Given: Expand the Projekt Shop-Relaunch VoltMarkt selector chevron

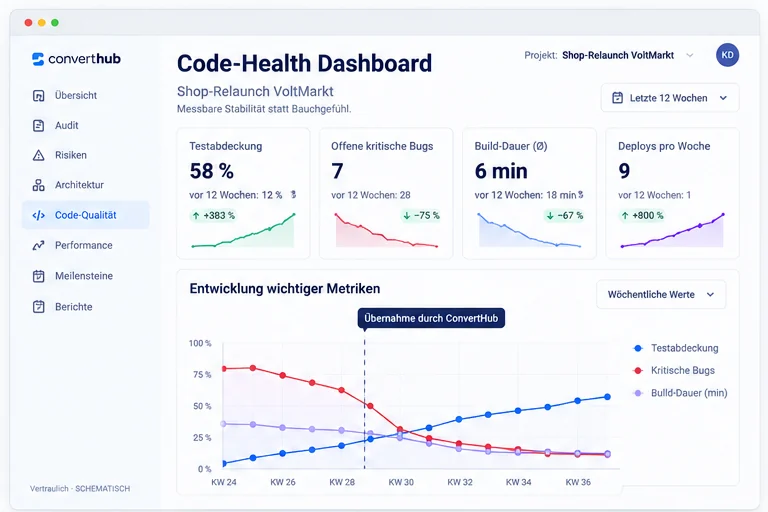Looking at the screenshot, I should click(690, 55).
